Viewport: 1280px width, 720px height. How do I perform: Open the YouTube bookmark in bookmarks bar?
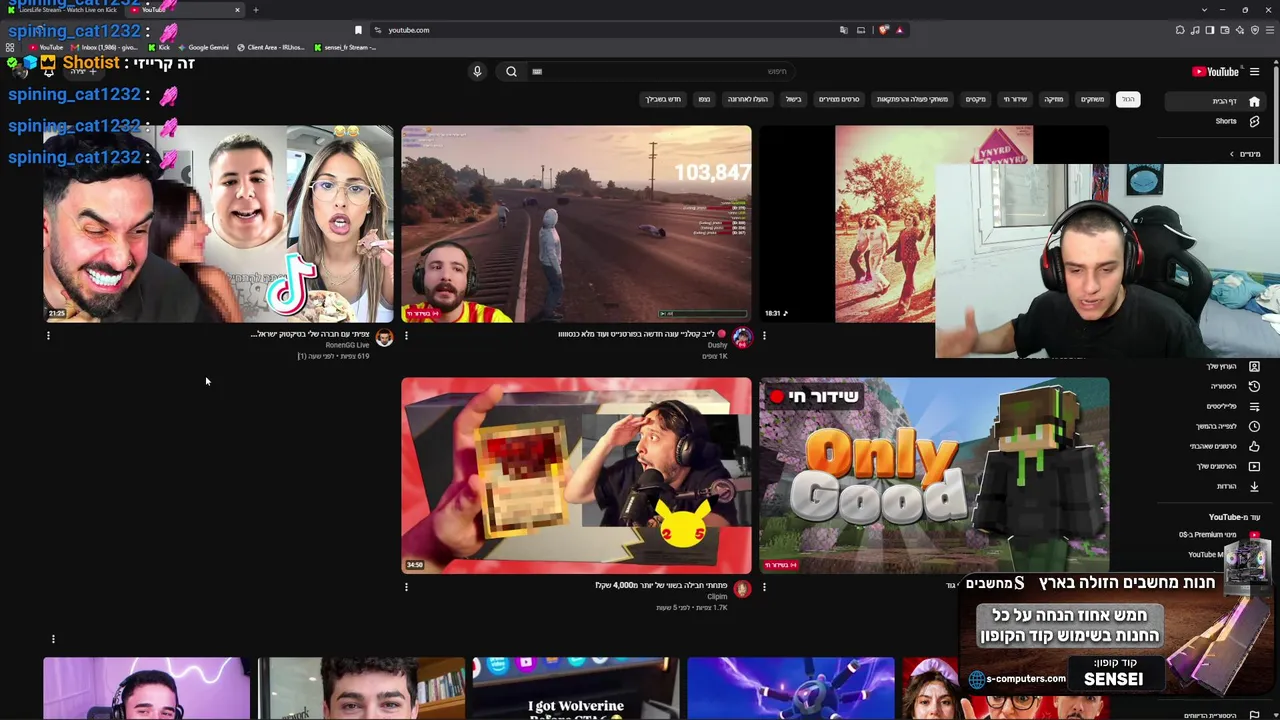coord(46,47)
